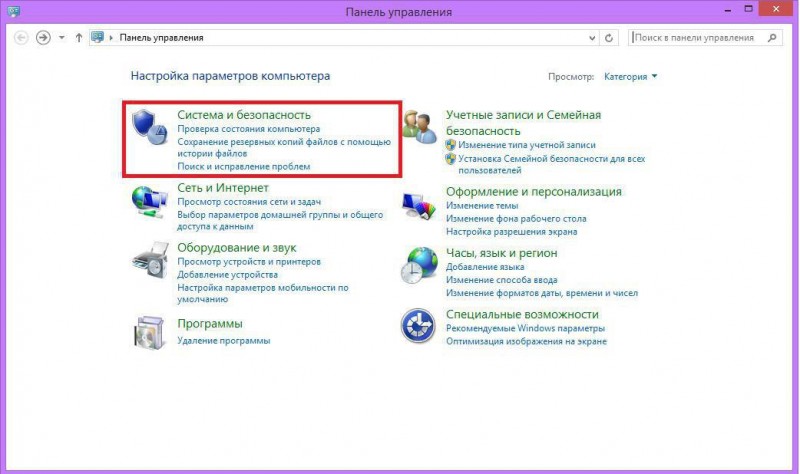Image resolution: width=800 pixels, height=474 pixels.
Task: Open the Hardware and Sound printer icon
Action: (x=150, y=260)
